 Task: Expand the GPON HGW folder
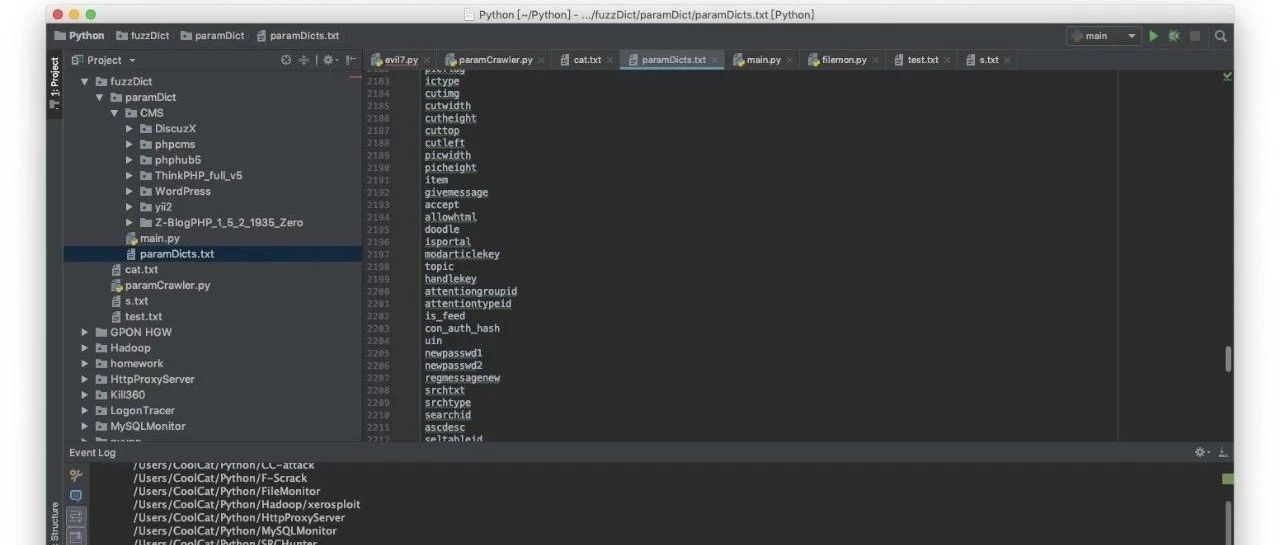pyautogui.click(x=86, y=332)
